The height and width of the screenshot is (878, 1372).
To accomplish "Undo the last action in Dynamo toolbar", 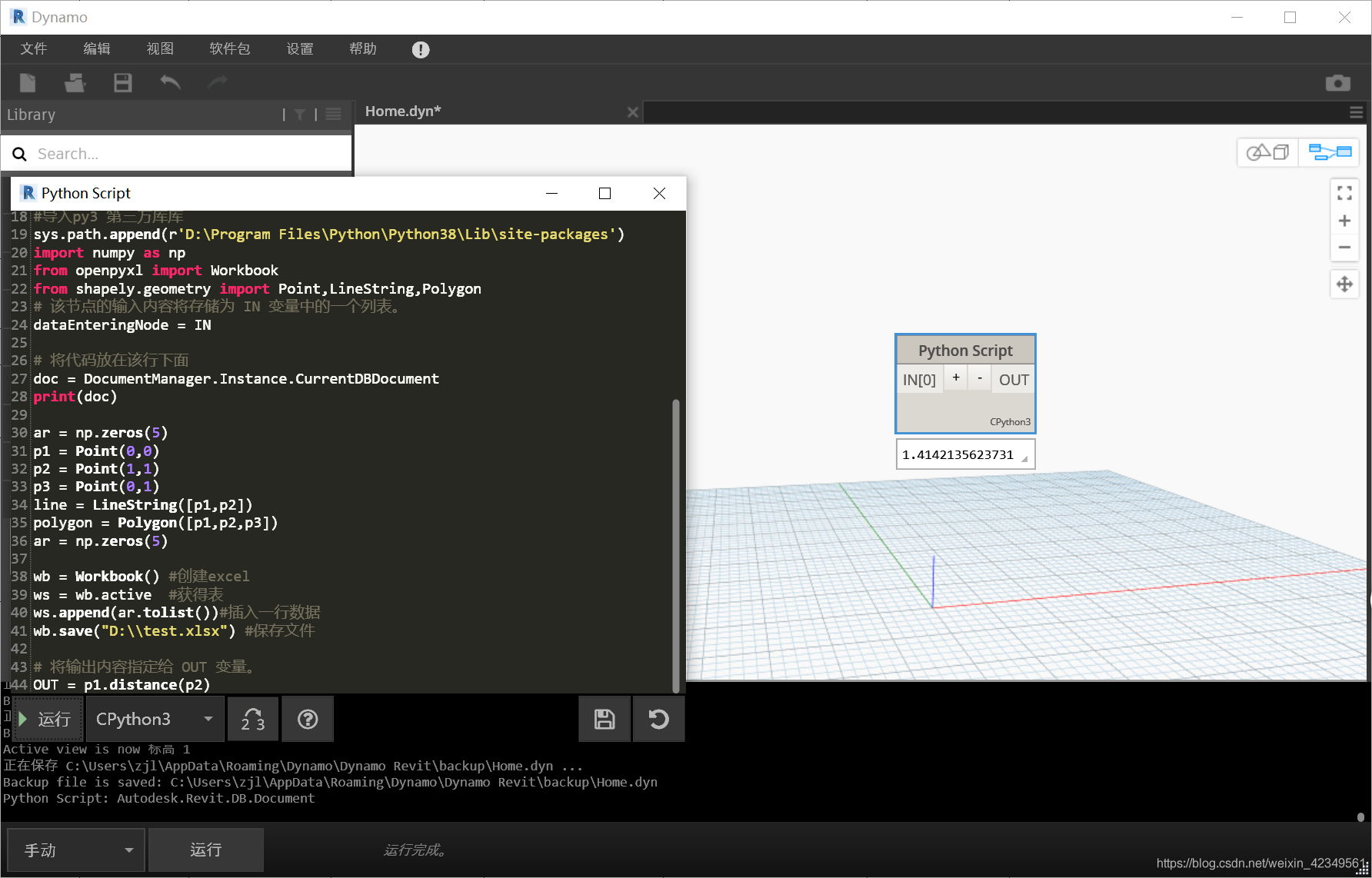I will (170, 82).
